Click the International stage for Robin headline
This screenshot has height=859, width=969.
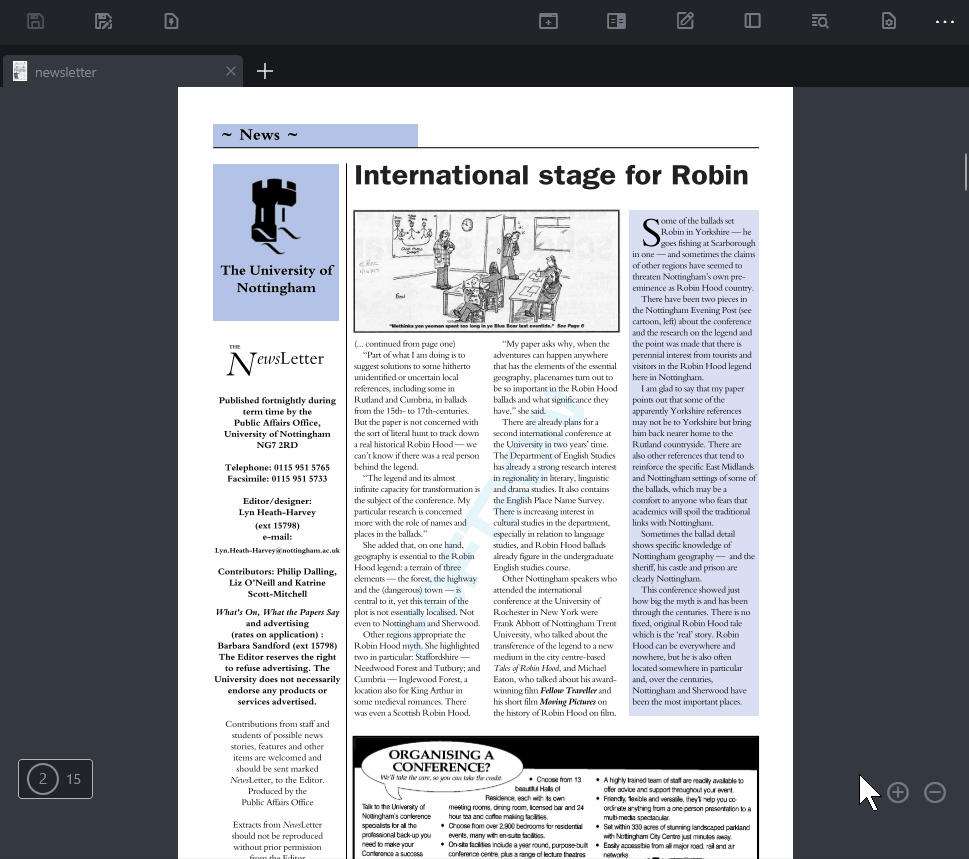click(551, 176)
